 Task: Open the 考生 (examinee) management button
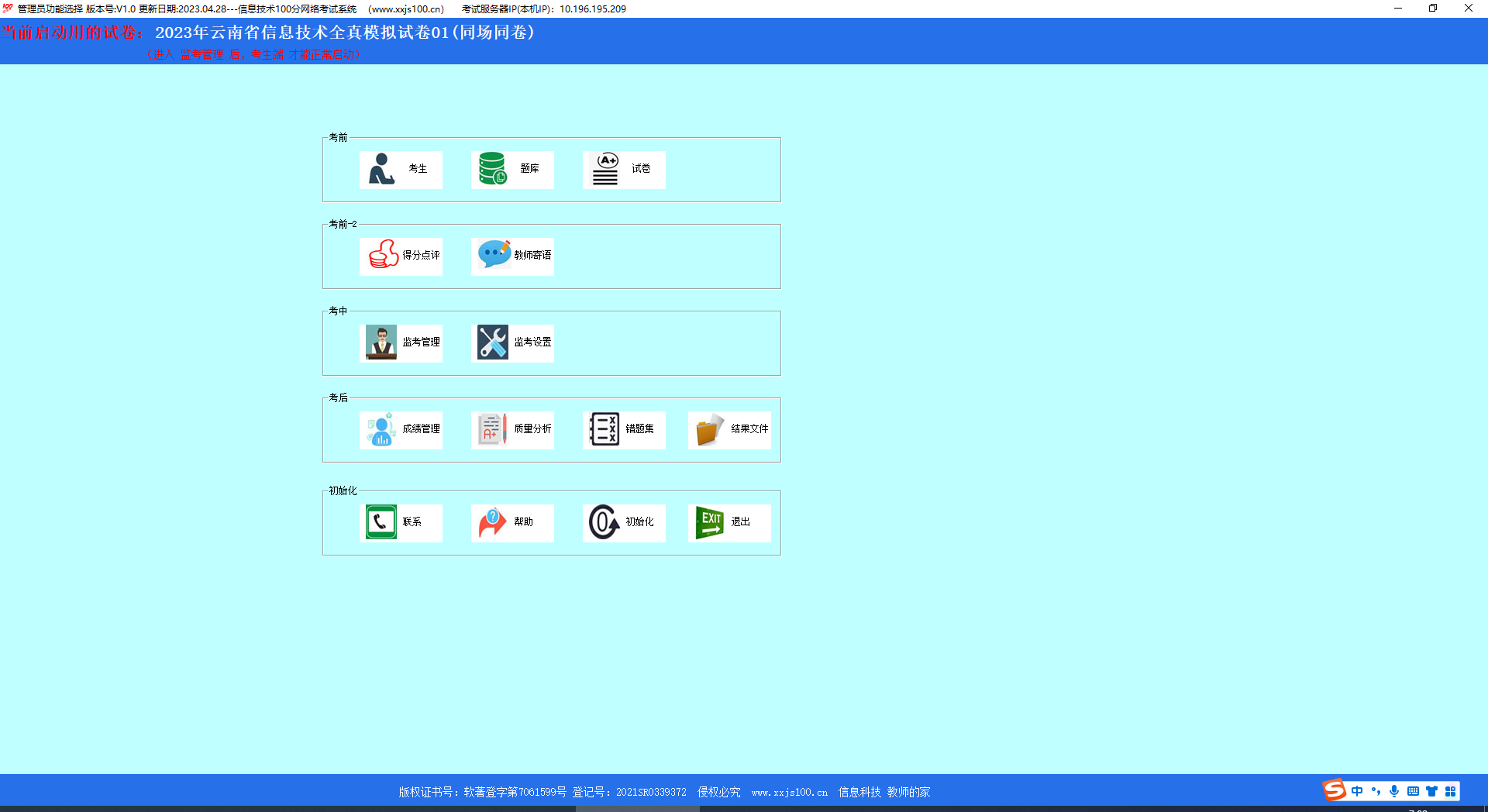point(401,169)
